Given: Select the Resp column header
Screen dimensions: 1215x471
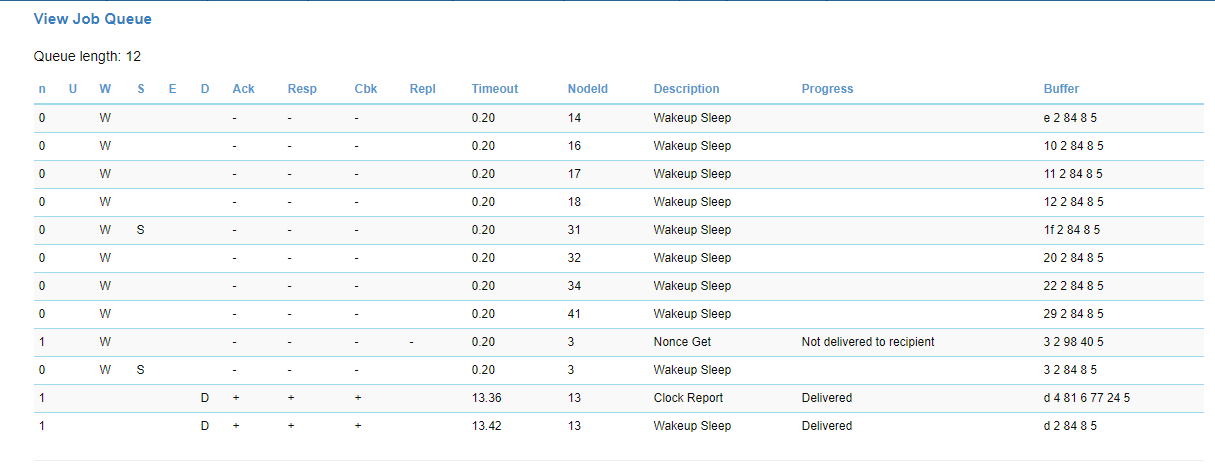Looking at the screenshot, I should click(x=301, y=89).
